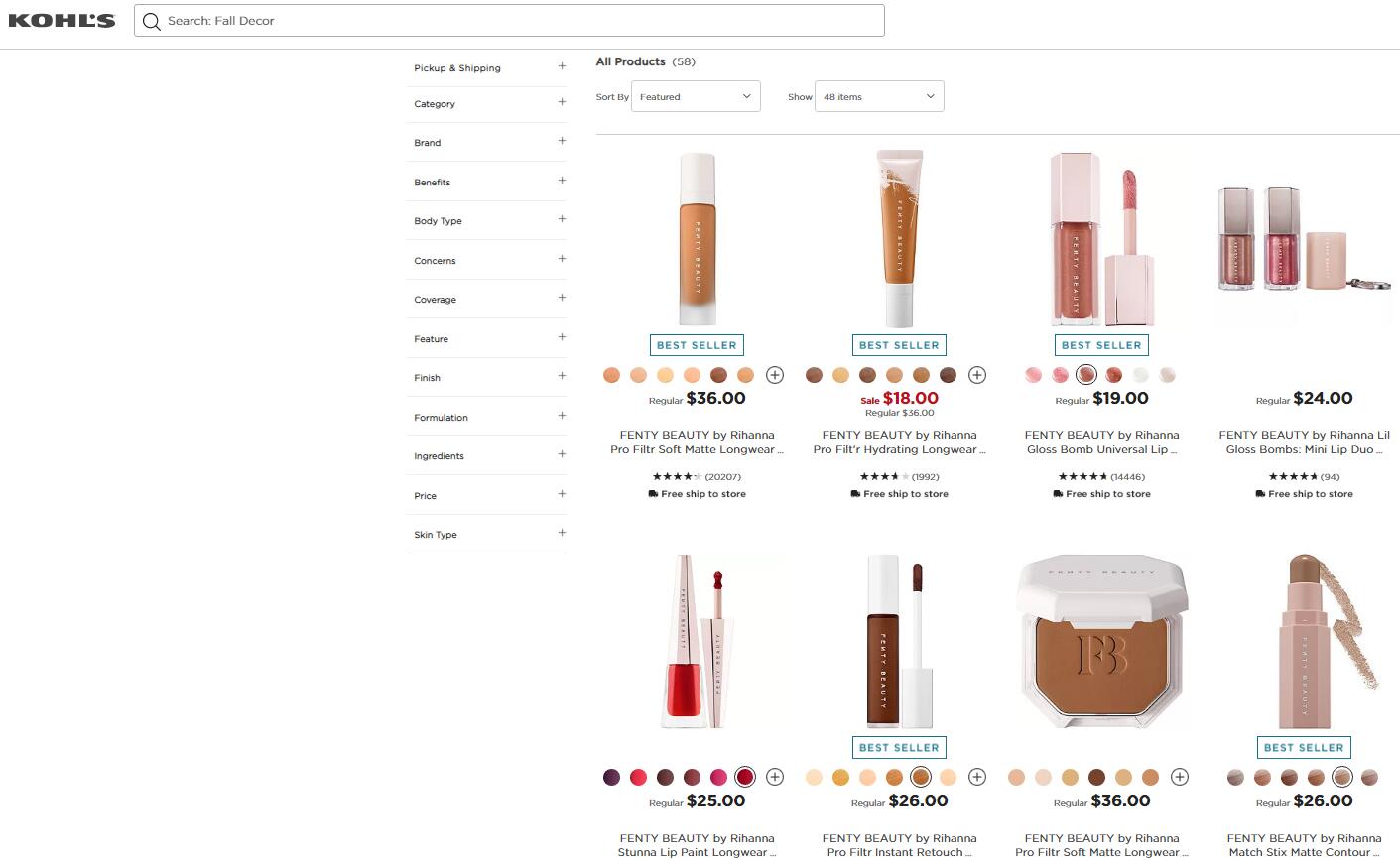This screenshot has width=1400, height=860.
Task: Open the Instant Retouch concealer image
Action: [899, 642]
